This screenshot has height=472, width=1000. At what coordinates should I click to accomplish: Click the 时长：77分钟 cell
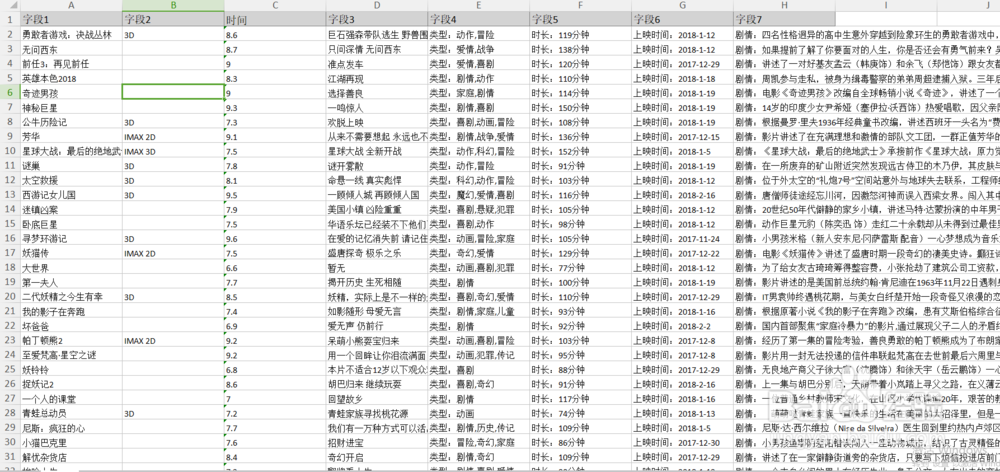click(580, 268)
